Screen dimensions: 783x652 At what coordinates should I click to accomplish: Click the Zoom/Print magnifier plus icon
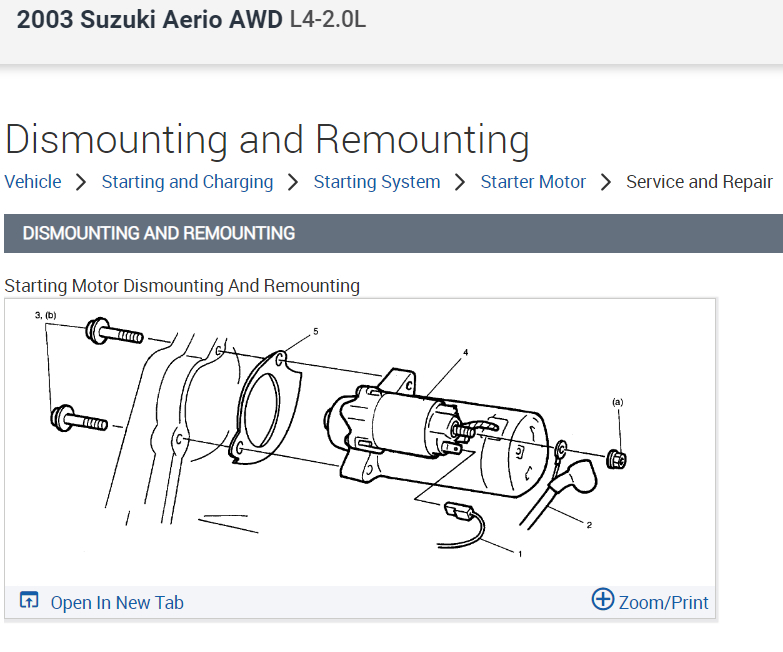pyautogui.click(x=602, y=599)
